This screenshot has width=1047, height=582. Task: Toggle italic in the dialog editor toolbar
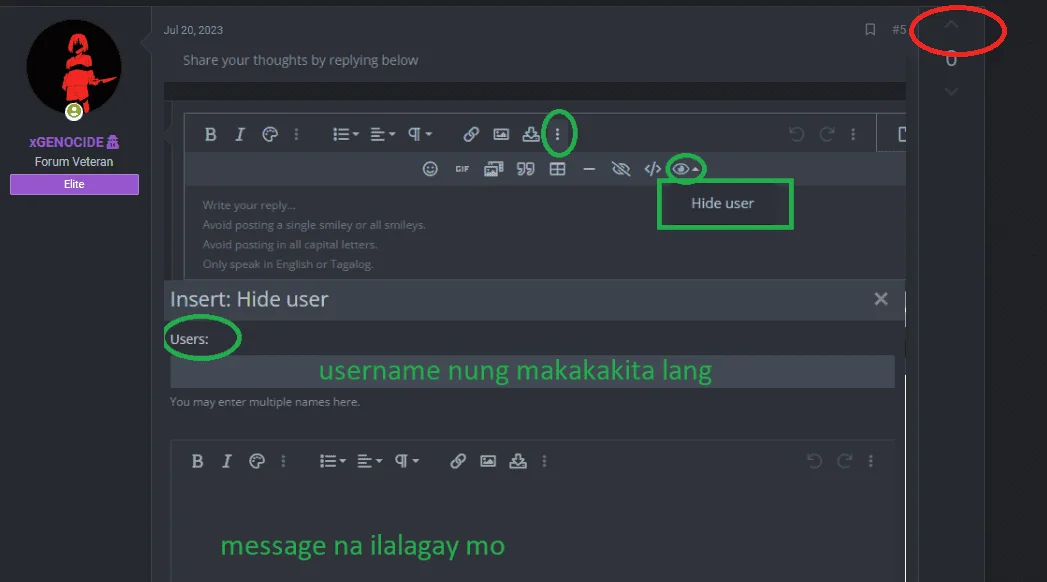pos(227,461)
